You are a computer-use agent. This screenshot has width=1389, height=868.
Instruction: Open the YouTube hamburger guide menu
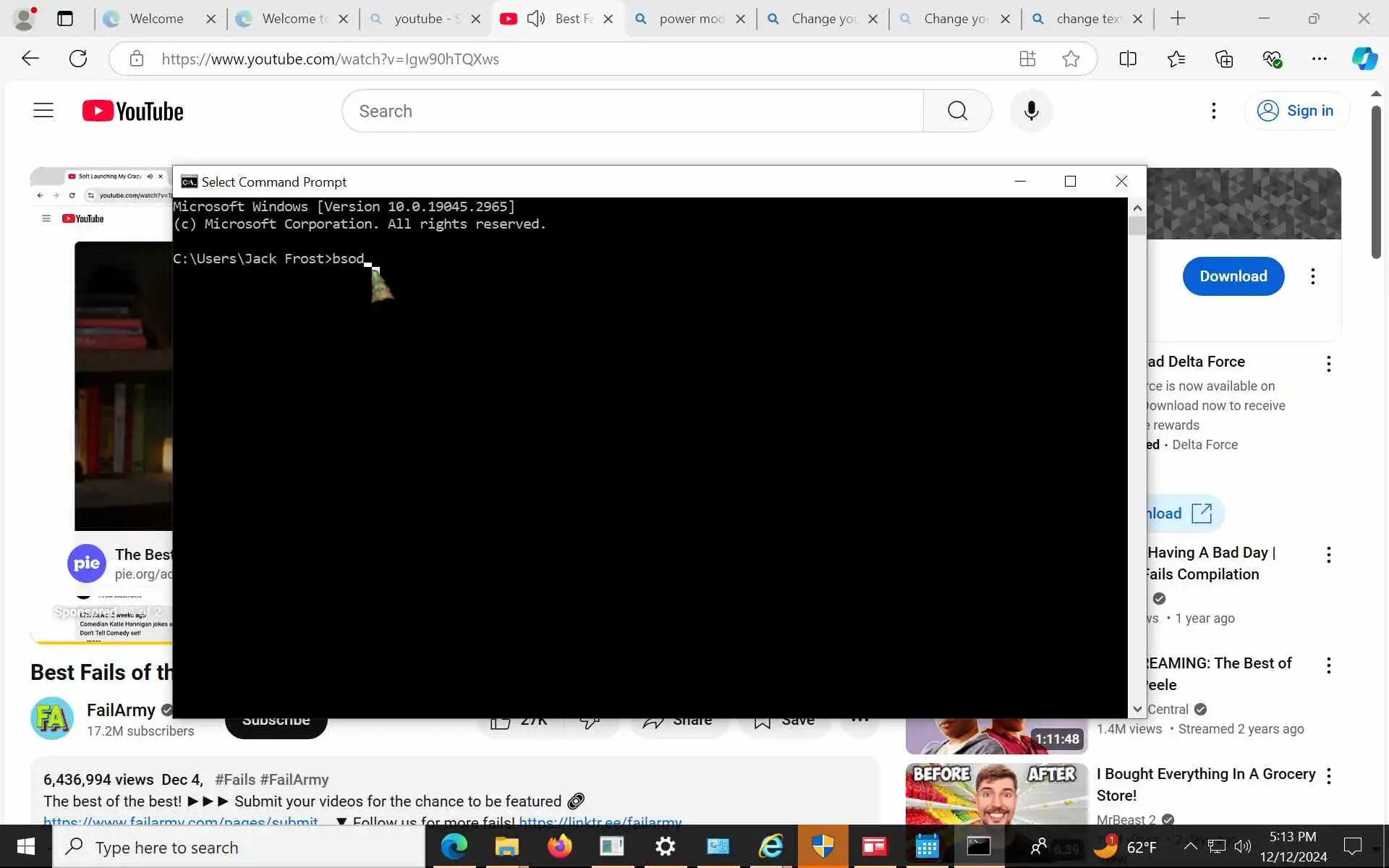coord(43,111)
